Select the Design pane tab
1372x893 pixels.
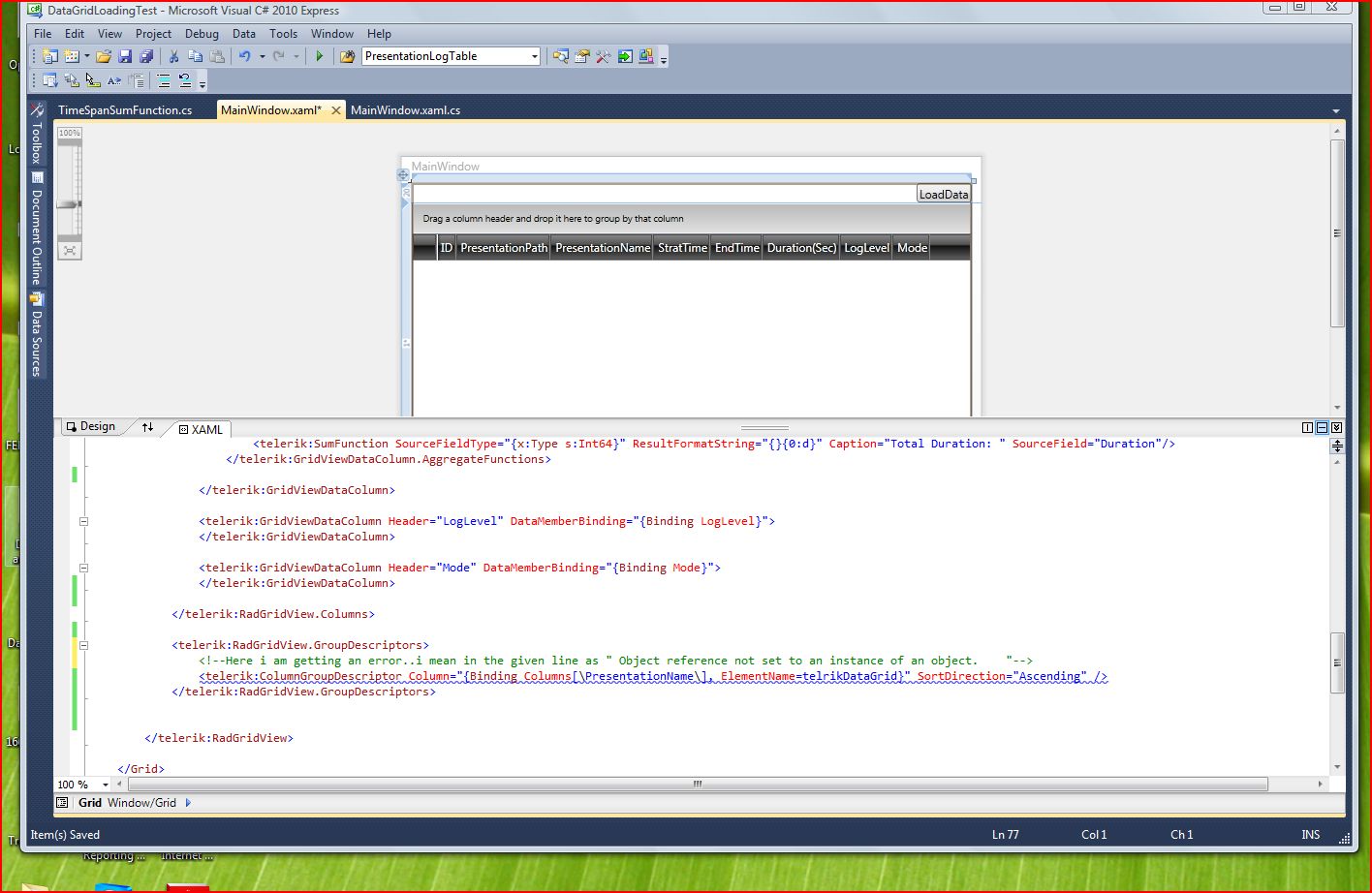(x=90, y=426)
